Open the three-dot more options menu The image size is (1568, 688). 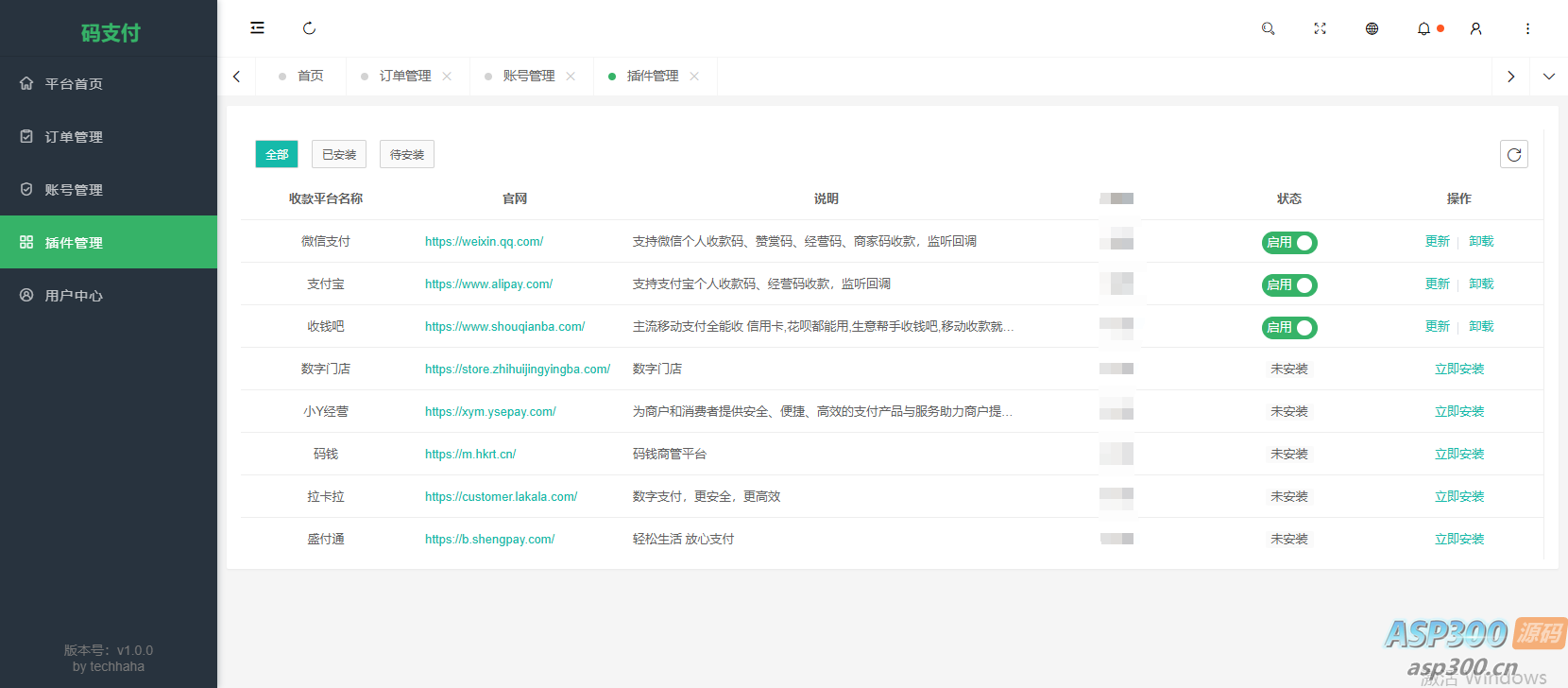(x=1527, y=28)
